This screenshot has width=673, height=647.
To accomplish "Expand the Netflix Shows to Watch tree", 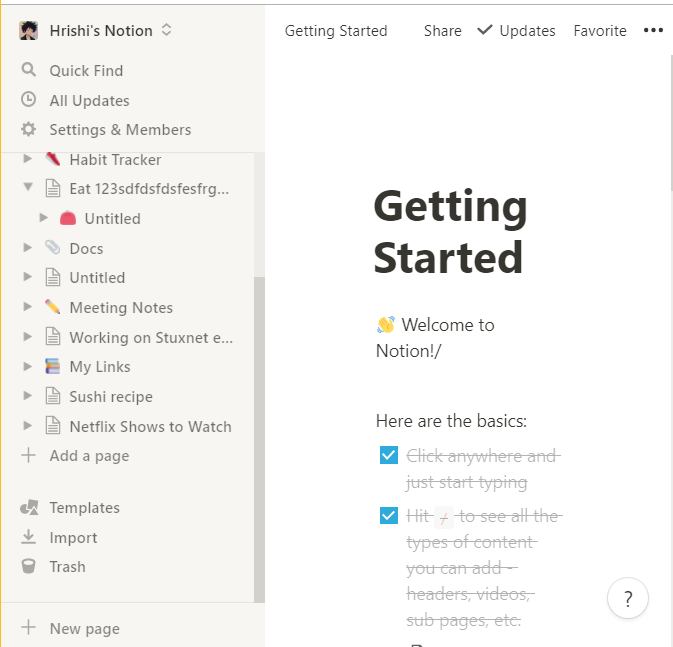I will click(27, 425).
